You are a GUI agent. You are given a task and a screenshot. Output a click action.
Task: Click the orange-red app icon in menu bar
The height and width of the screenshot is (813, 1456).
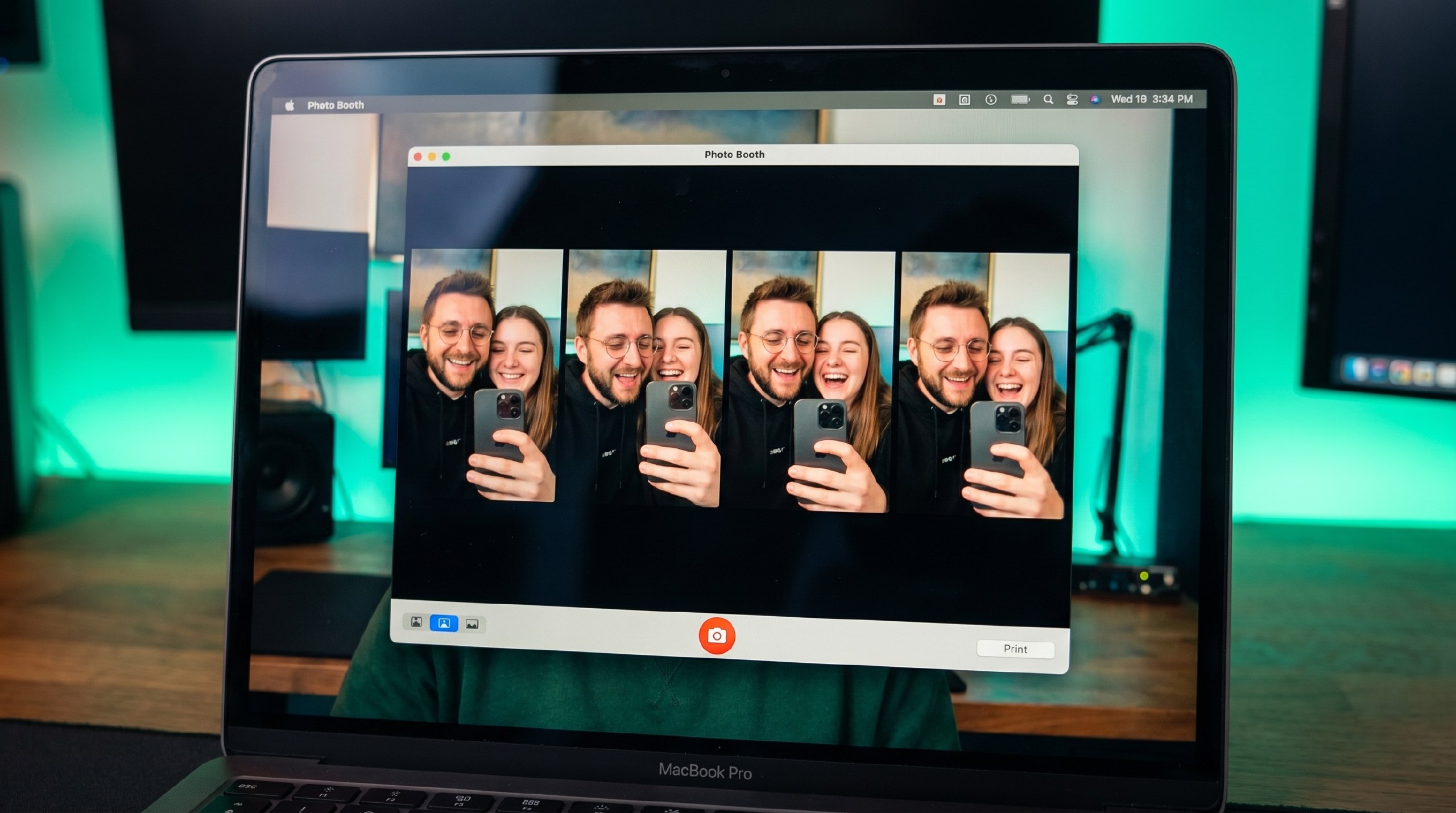tap(939, 100)
